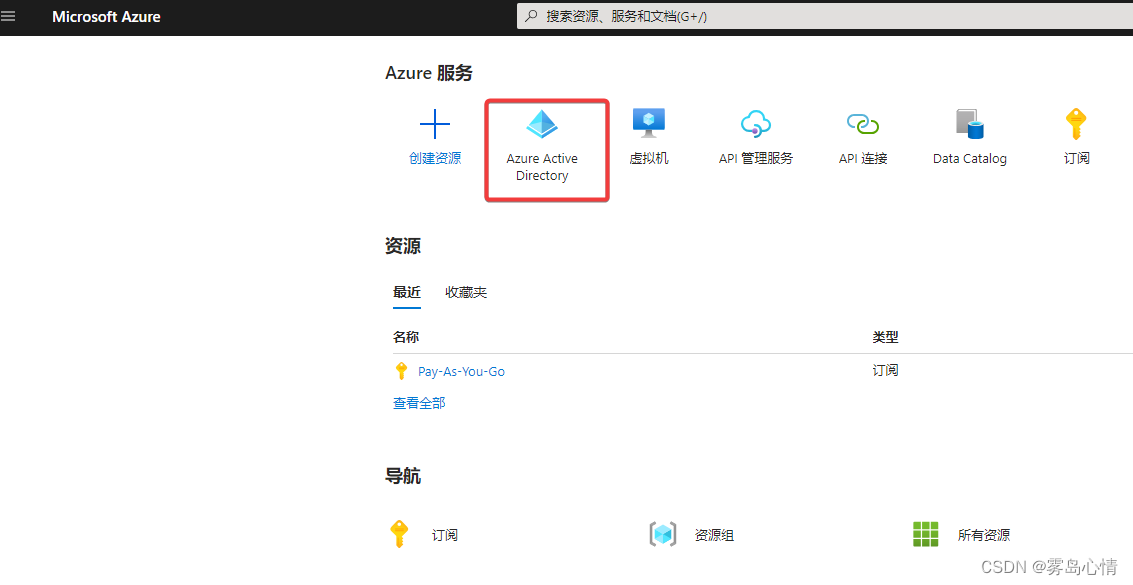Open the Data Catalog icon
1133x585 pixels.
[970, 124]
